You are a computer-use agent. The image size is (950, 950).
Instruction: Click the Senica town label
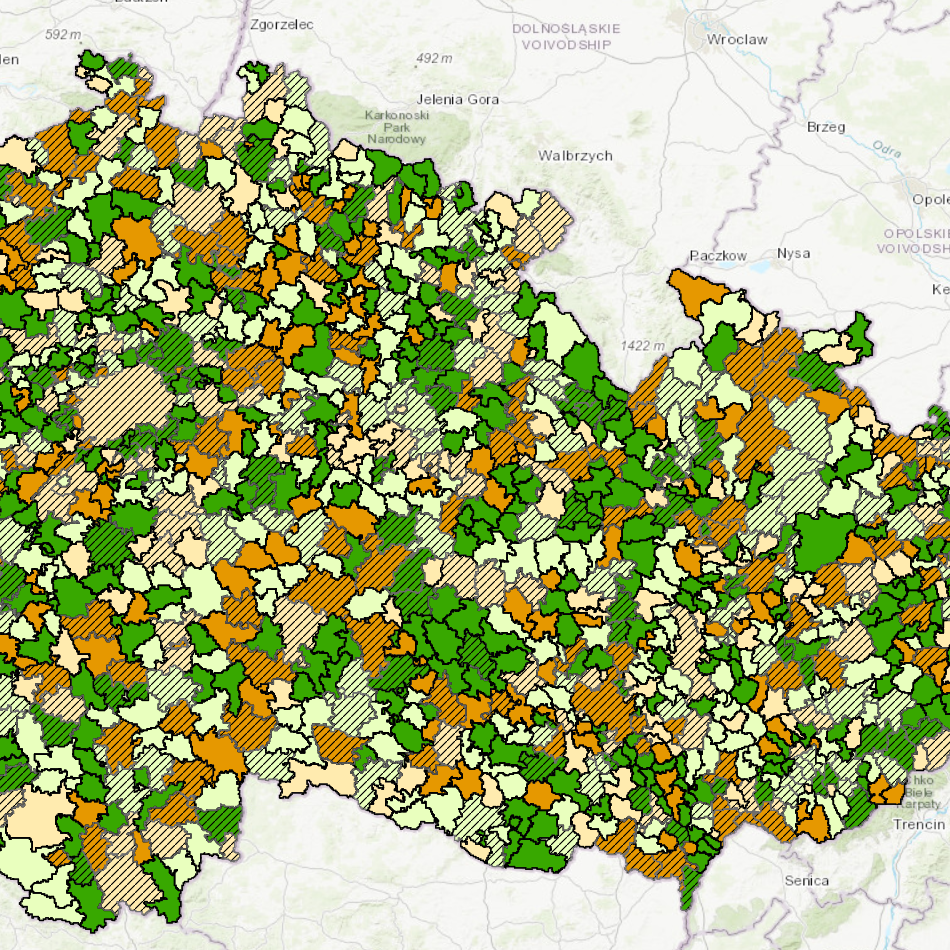pyautogui.click(x=806, y=881)
